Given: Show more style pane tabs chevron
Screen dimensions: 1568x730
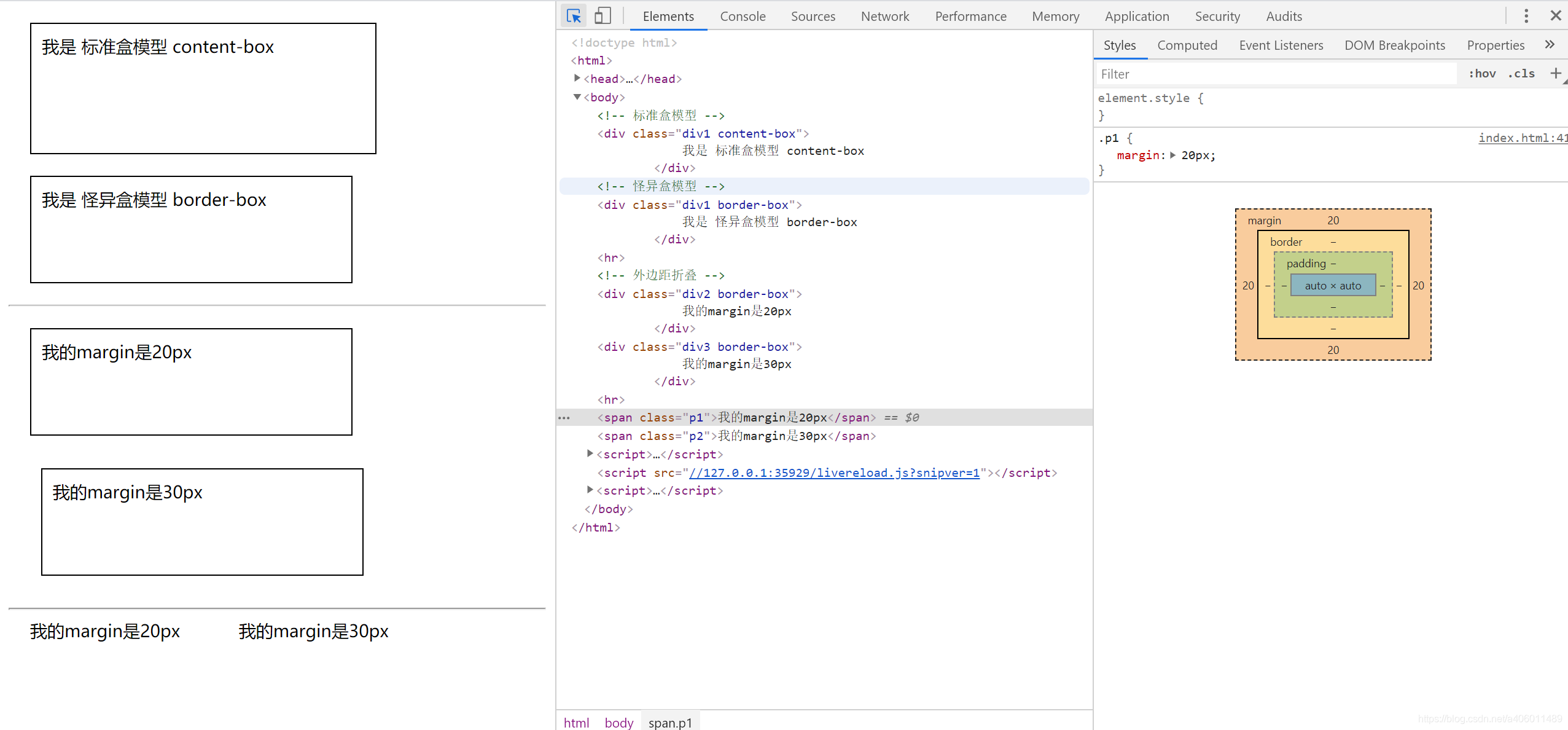Looking at the screenshot, I should tap(1550, 45).
